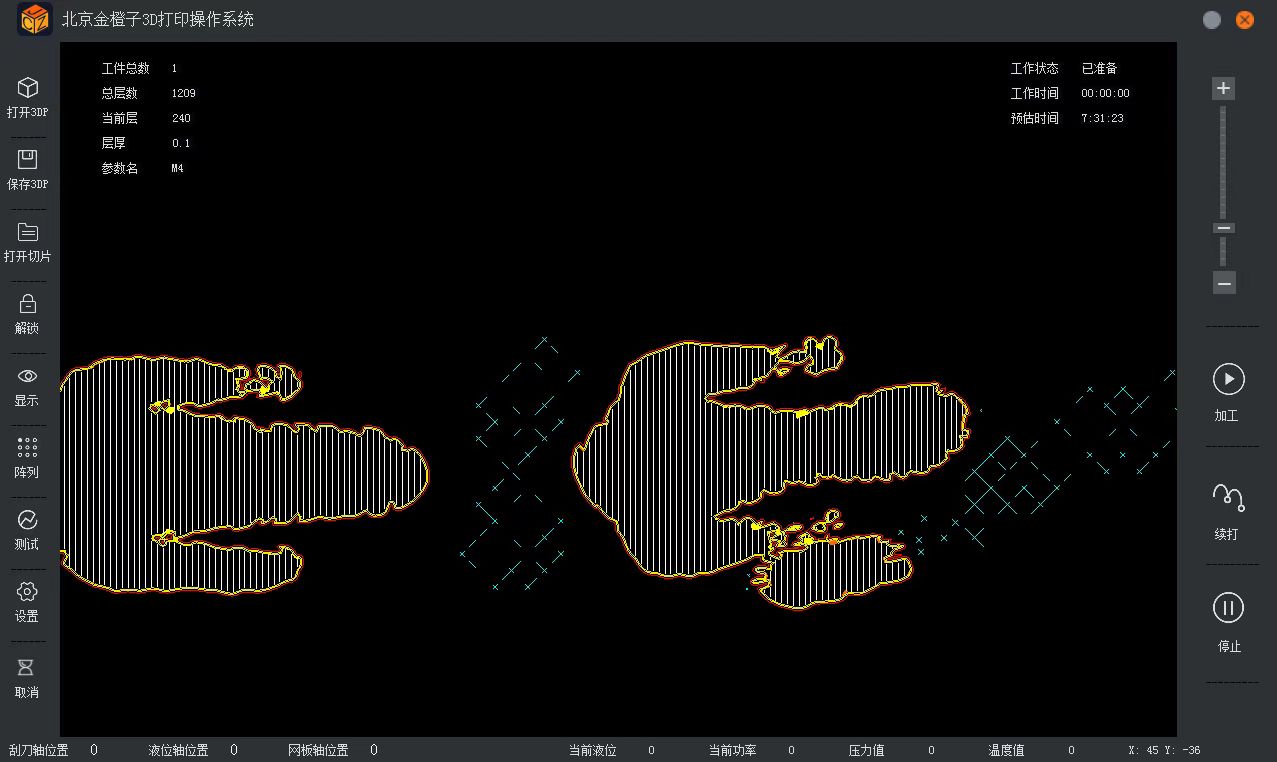Open the array grid tool
The width and height of the screenshot is (1277, 762).
28,448
